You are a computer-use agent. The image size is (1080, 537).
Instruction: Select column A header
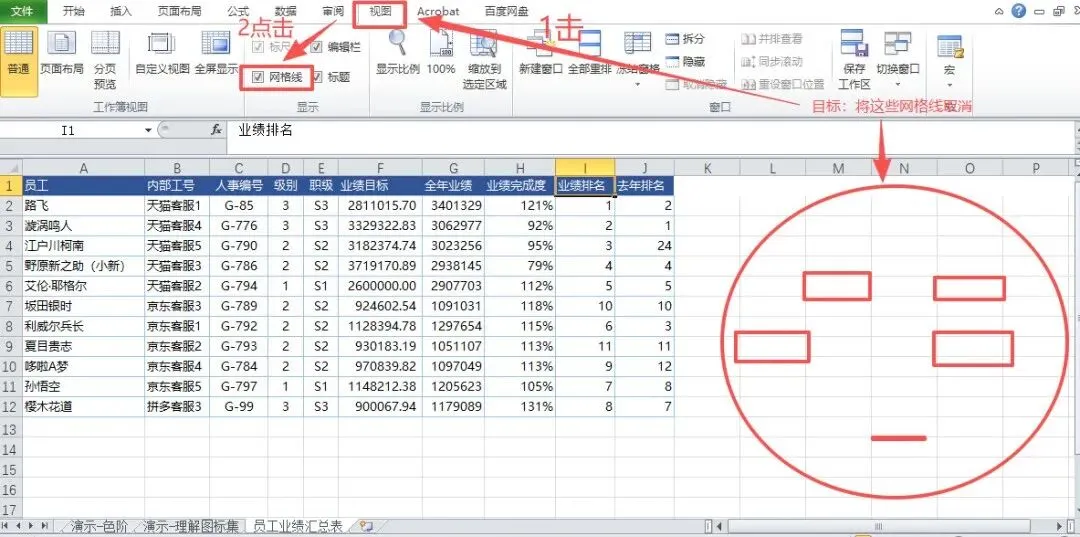[x=83, y=167]
